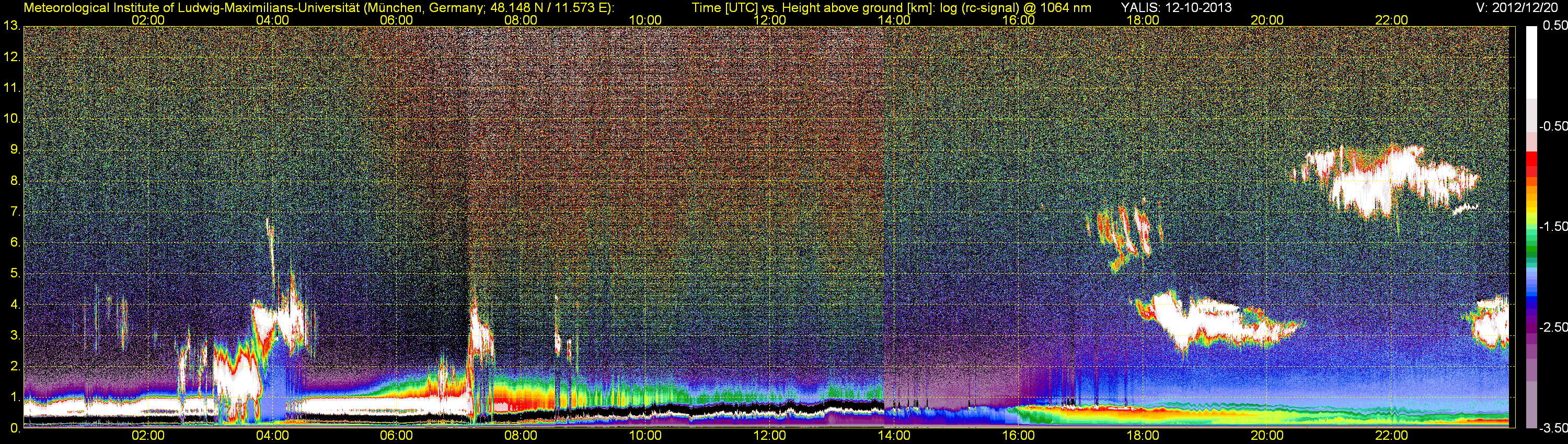The image size is (1568, 444).
Task: Click the 5 km height axis label
Action: (x=15, y=274)
